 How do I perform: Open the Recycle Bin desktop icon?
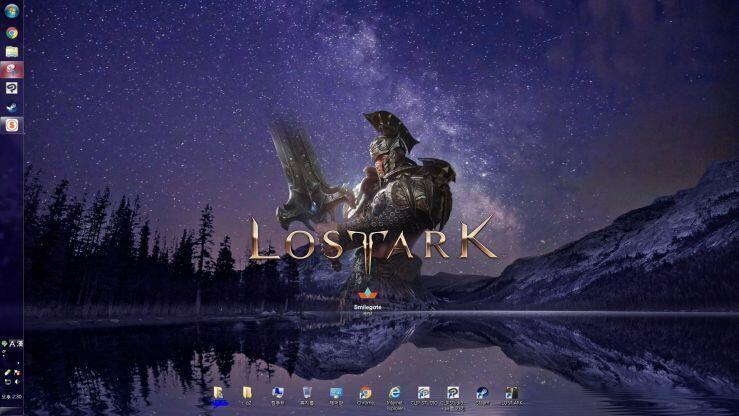pos(307,396)
